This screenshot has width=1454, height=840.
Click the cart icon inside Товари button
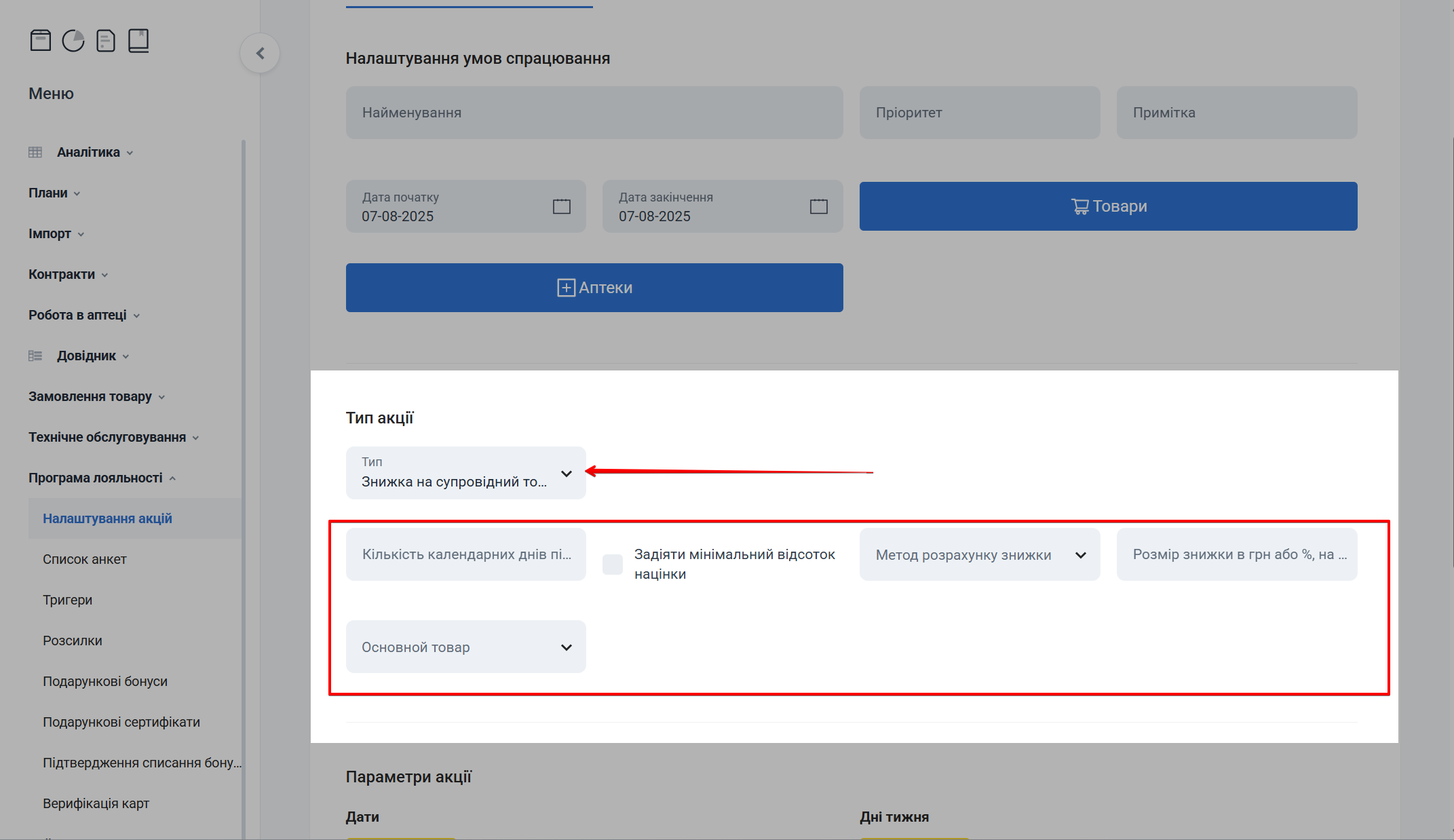[x=1079, y=206]
